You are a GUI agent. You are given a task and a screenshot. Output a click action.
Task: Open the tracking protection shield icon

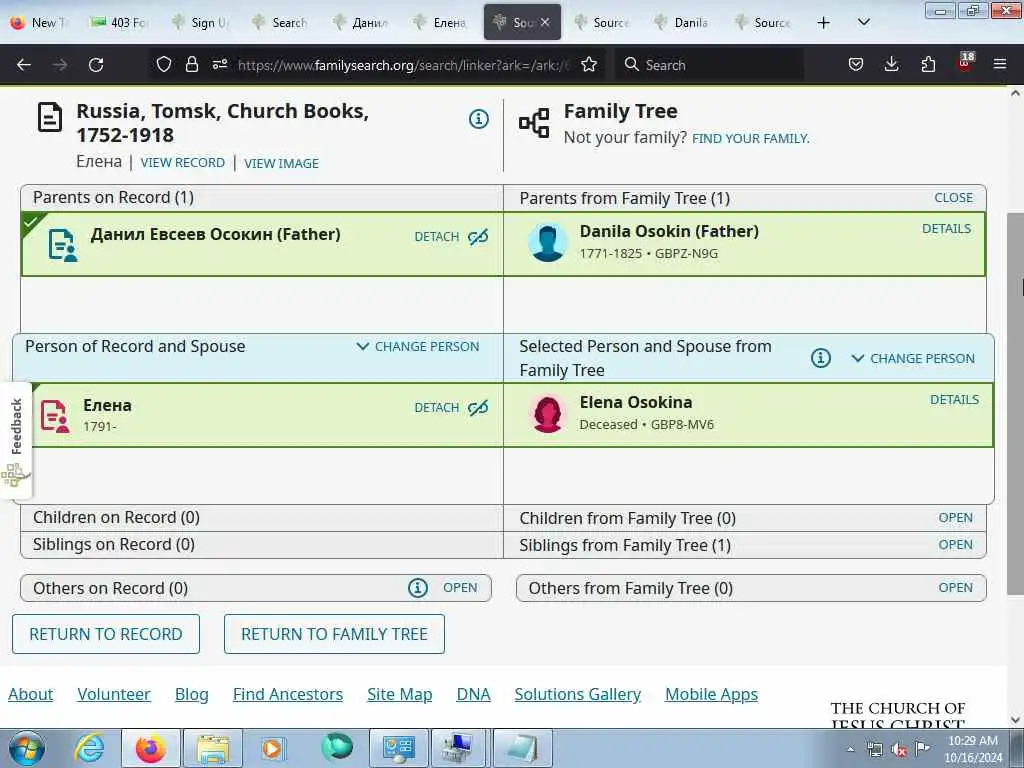click(164, 65)
